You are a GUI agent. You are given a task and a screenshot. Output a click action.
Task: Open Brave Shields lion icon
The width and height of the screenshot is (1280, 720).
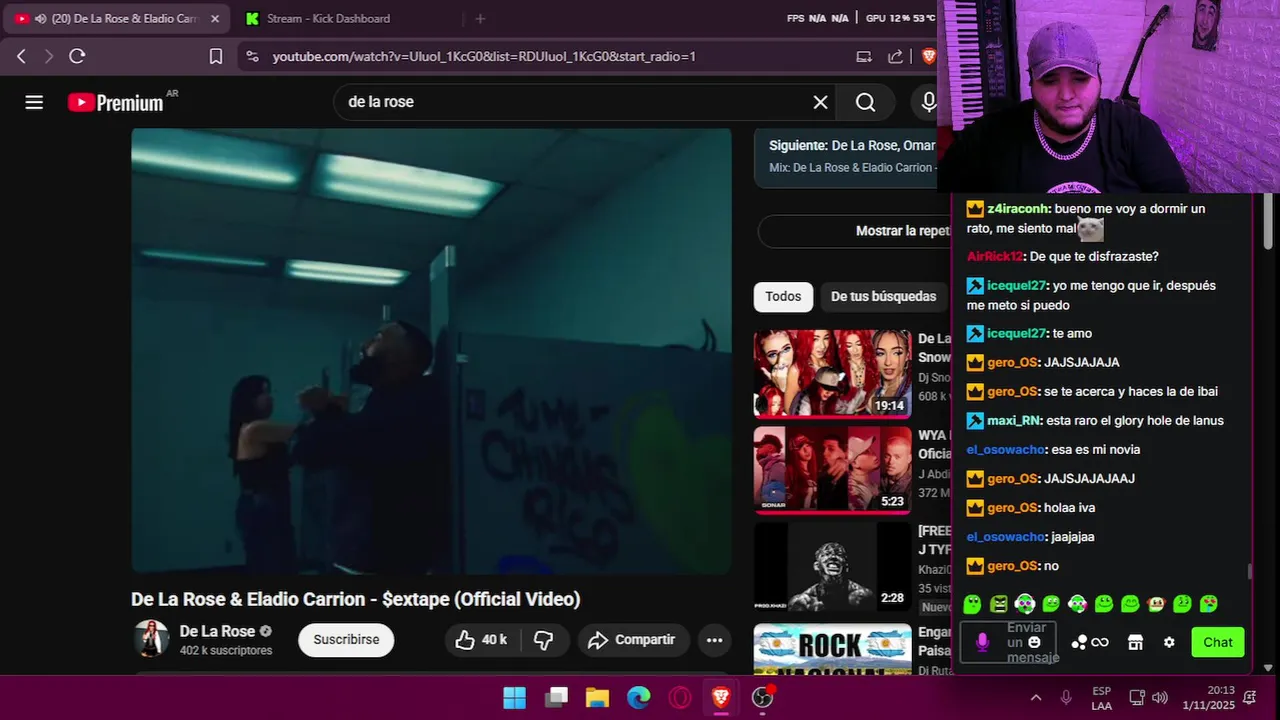(928, 57)
